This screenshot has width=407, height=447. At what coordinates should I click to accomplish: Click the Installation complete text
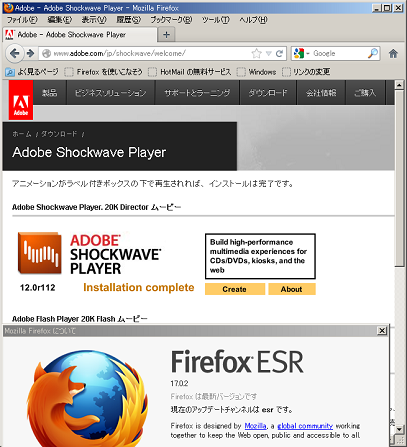point(139,287)
